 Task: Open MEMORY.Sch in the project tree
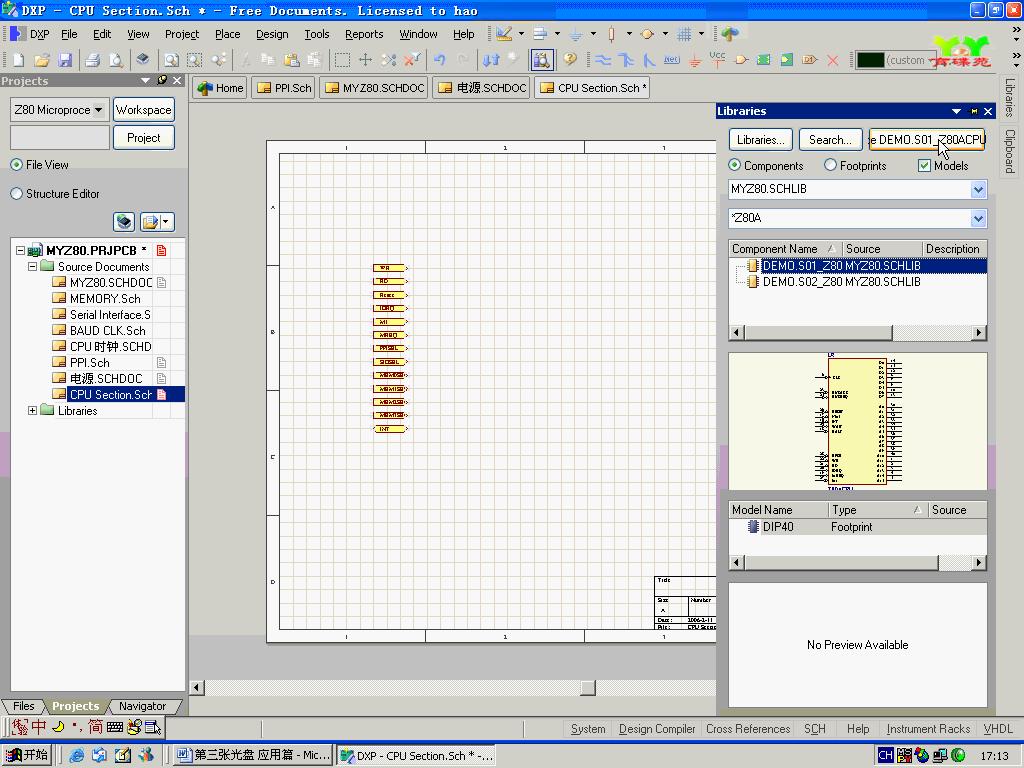[x=104, y=298]
